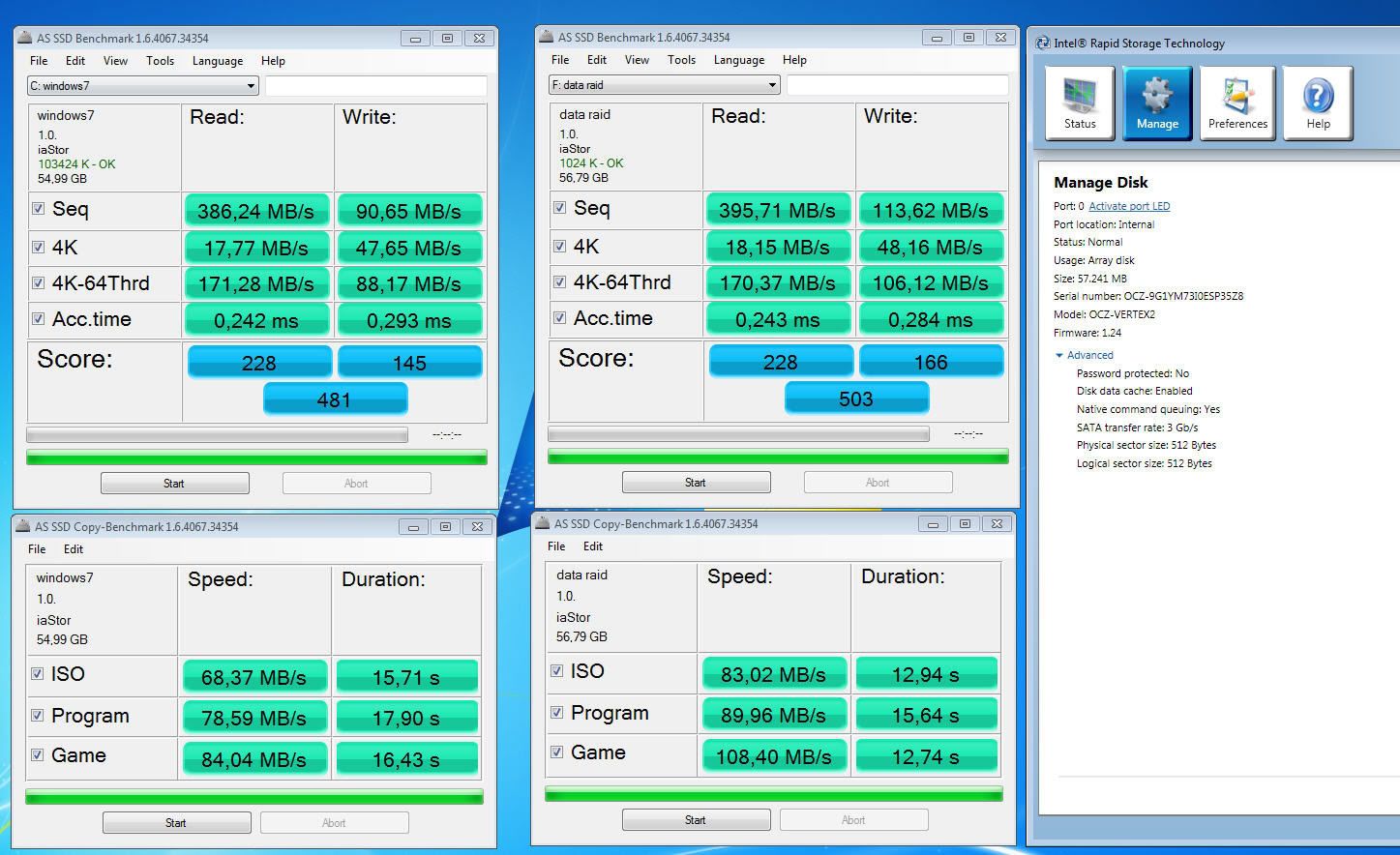Uncheck Seq test in the windows7 benchmark
Screen dimensions: 1400x855
(38, 208)
